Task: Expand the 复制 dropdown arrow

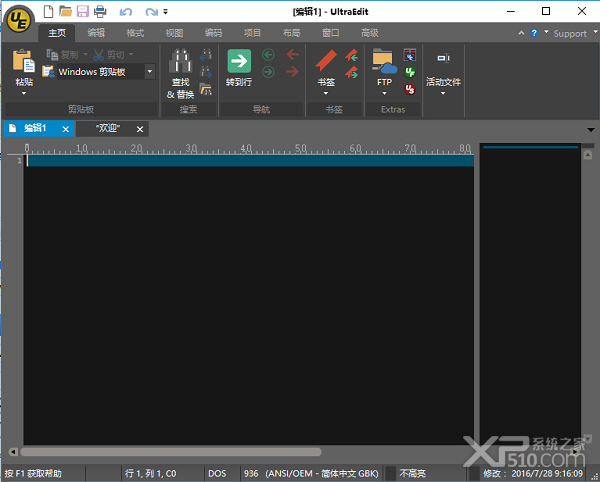Action: 85,54
